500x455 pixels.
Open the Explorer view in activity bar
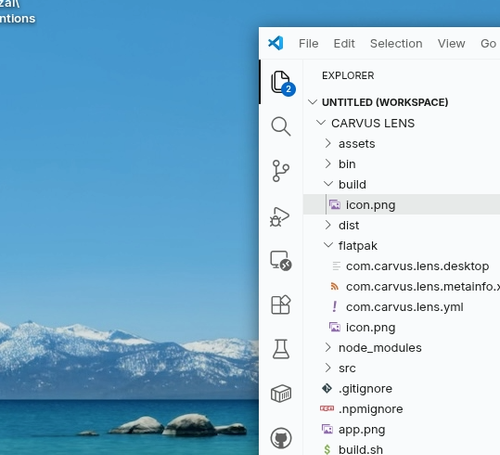point(281,82)
